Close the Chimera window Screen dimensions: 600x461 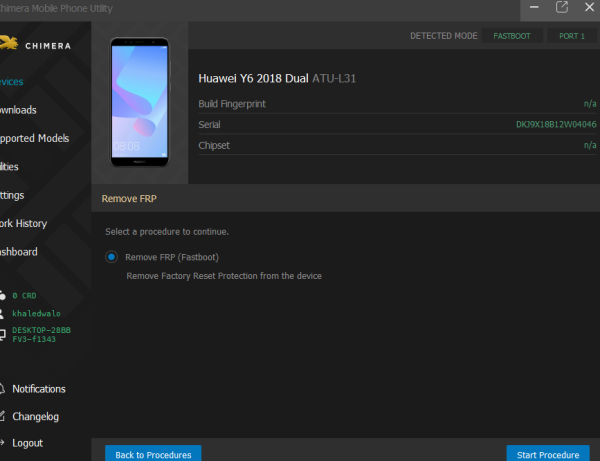click(589, 7)
